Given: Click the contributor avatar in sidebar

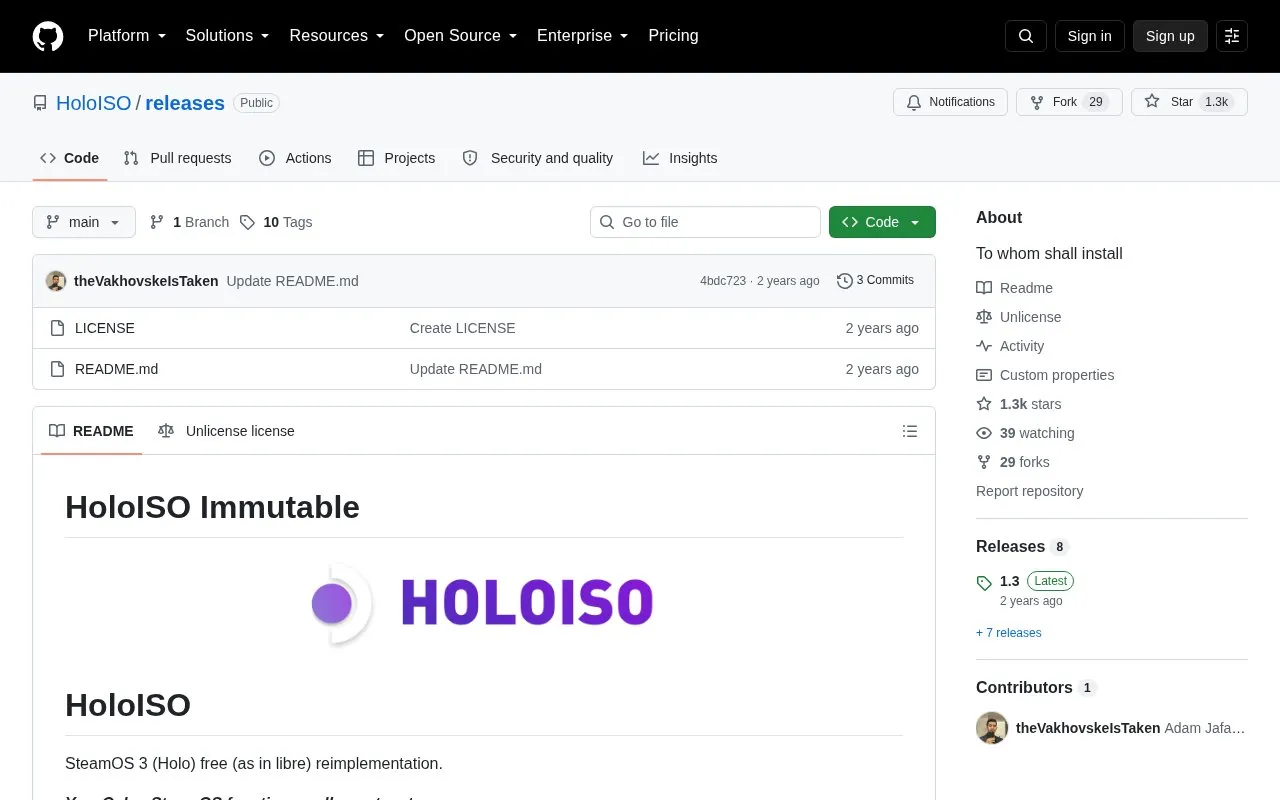Looking at the screenshot, I should [992, 728].
